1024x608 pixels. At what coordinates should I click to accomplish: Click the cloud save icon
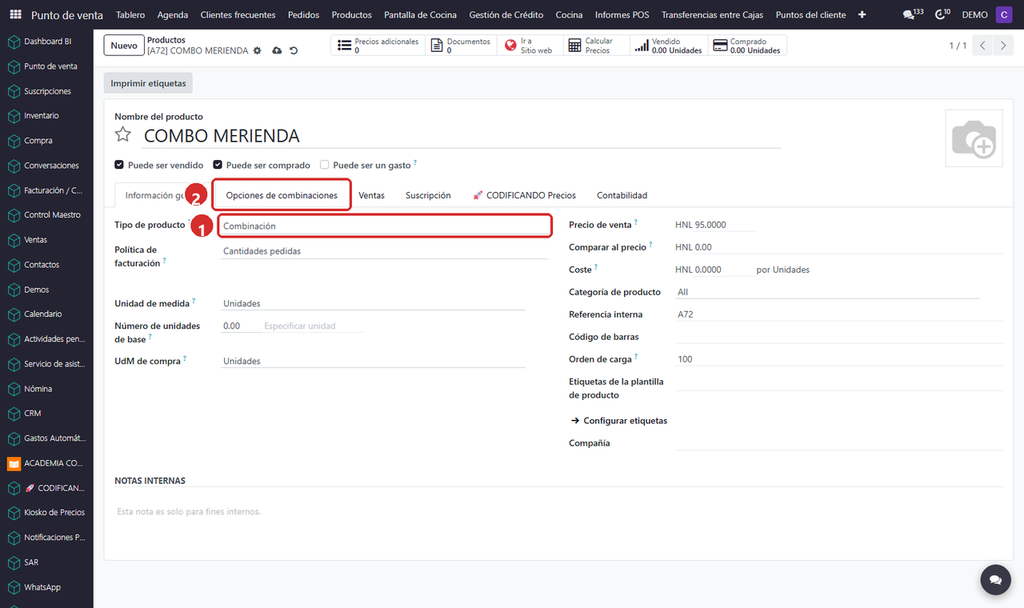click(277, 50)
